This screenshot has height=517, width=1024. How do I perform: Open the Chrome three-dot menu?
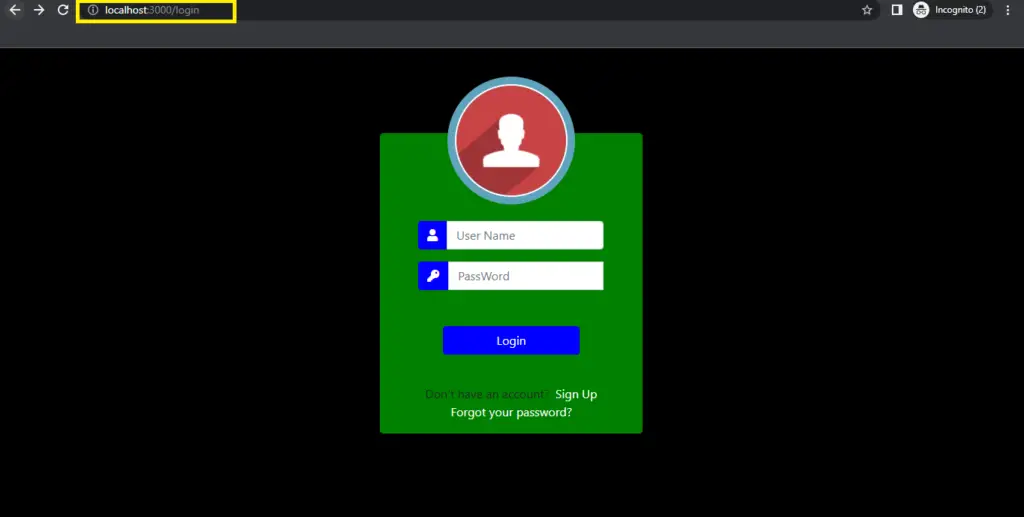(1007, 10)
